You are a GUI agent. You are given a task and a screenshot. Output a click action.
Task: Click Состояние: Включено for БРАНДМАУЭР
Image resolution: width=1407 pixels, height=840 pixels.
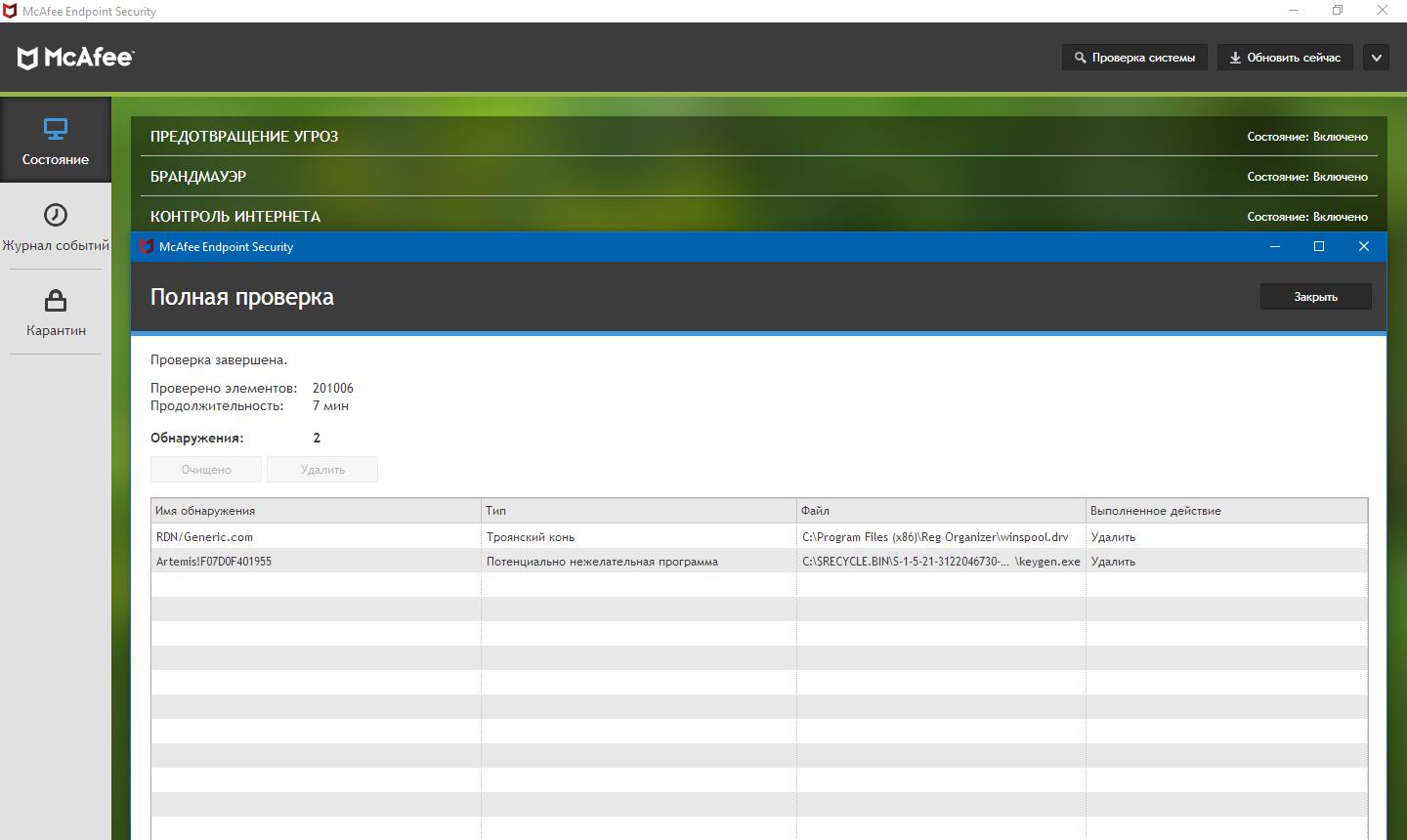(x=1307, y=177)
